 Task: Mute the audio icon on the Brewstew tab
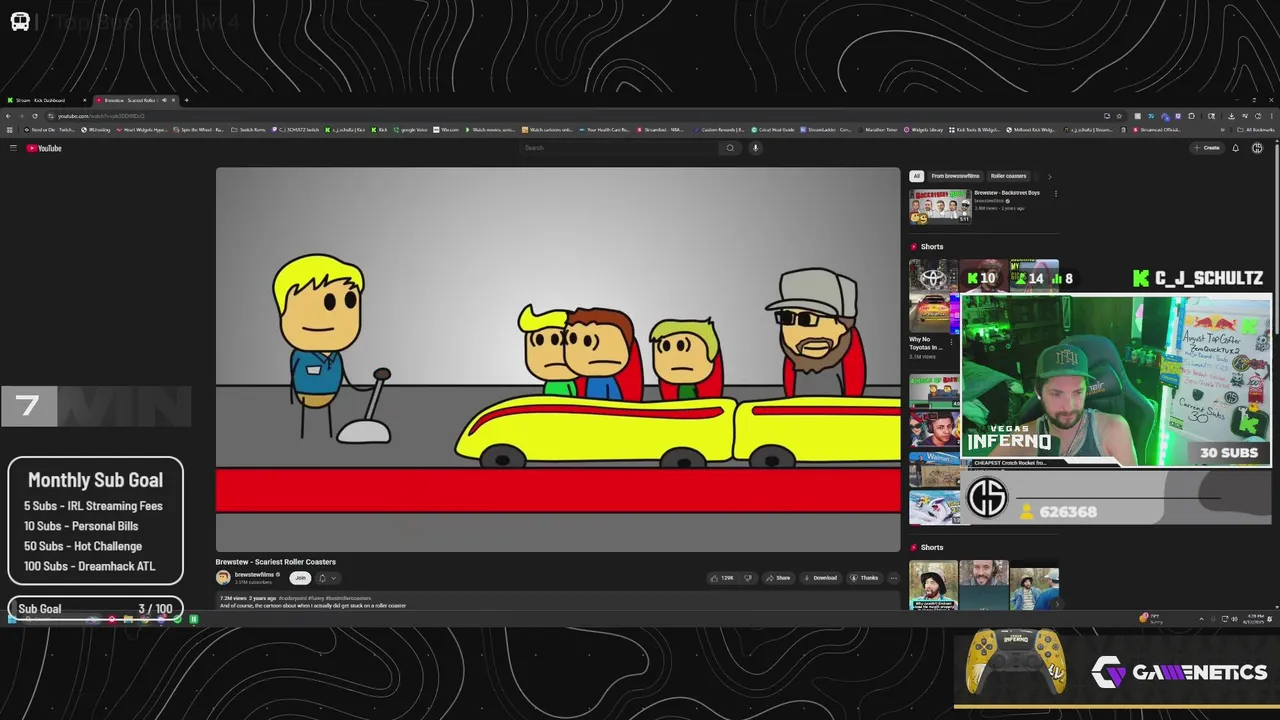point(164,100)
